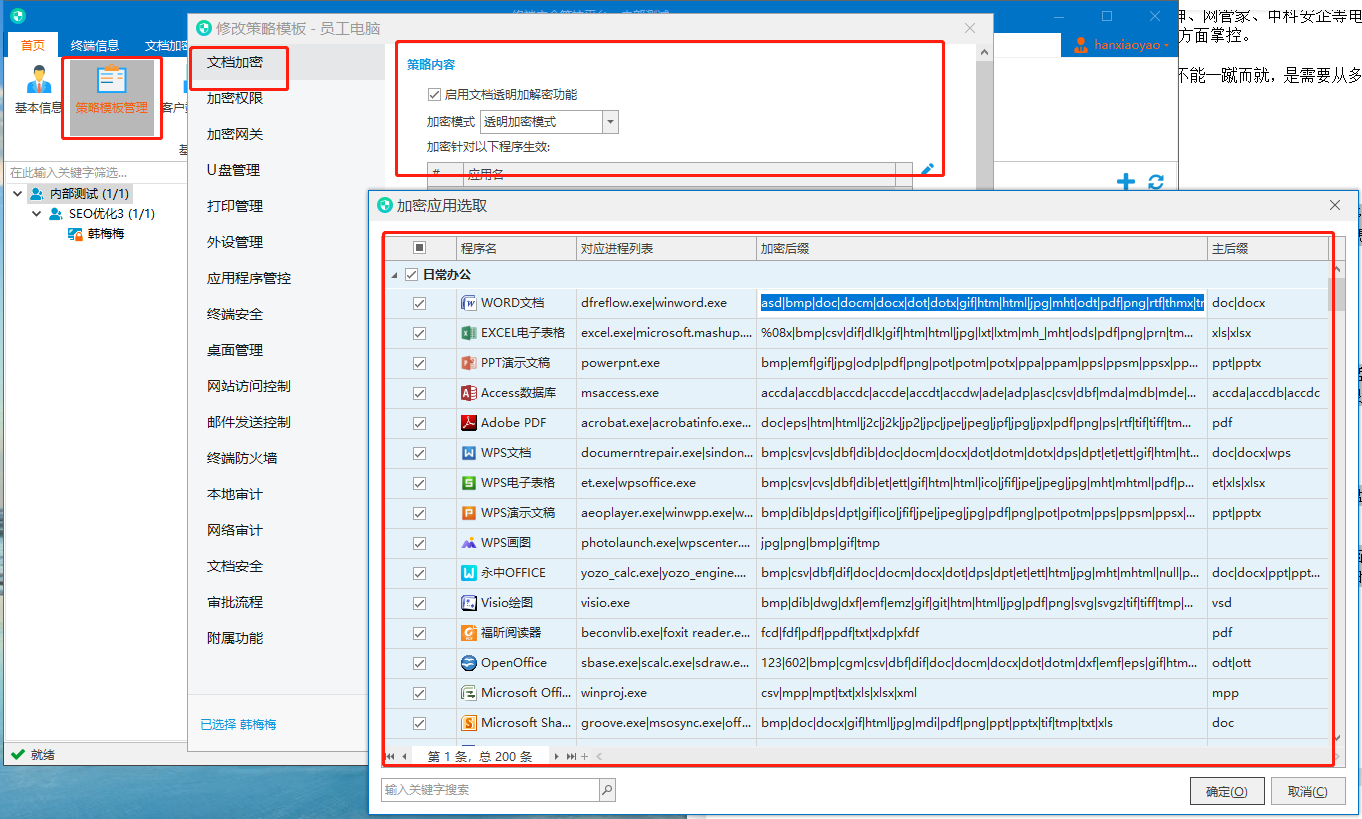Jump to last record navigation arrow
This screenshot has height=819, width=1362.
tap(571, 756)
